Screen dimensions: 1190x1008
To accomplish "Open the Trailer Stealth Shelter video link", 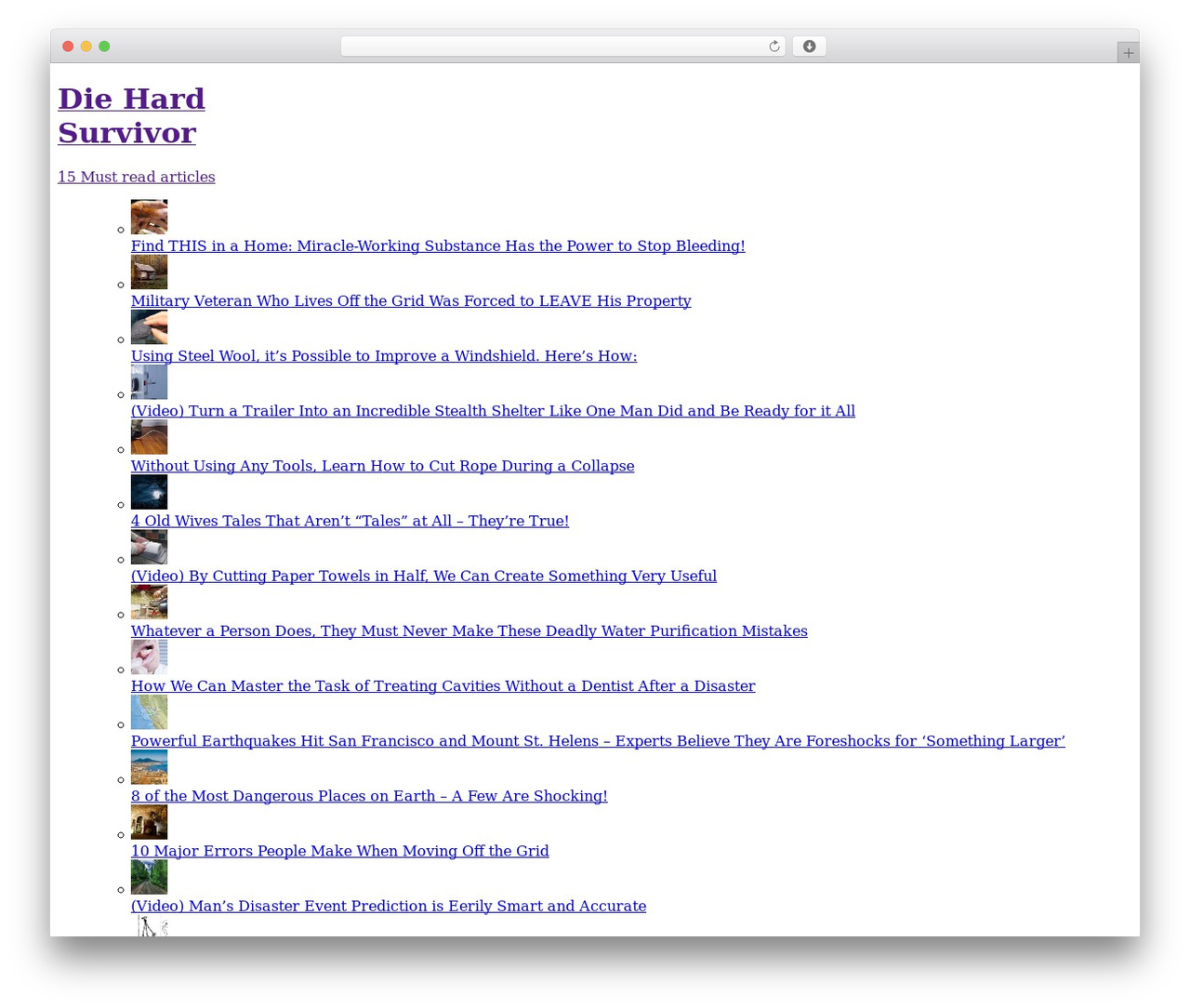I will click(x=493, y=410).
